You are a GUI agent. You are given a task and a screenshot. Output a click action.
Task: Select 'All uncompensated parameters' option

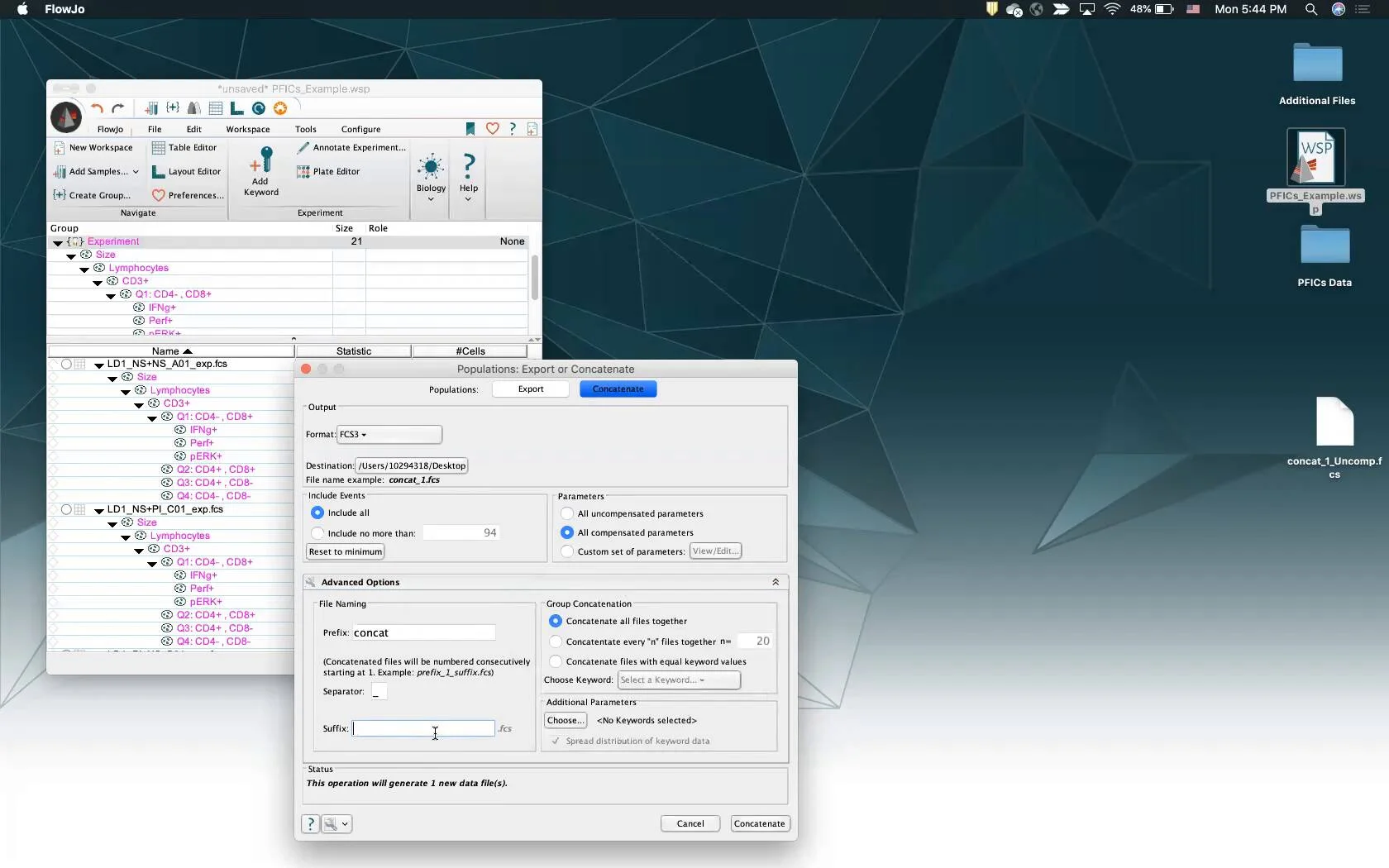tap(567, 513)
